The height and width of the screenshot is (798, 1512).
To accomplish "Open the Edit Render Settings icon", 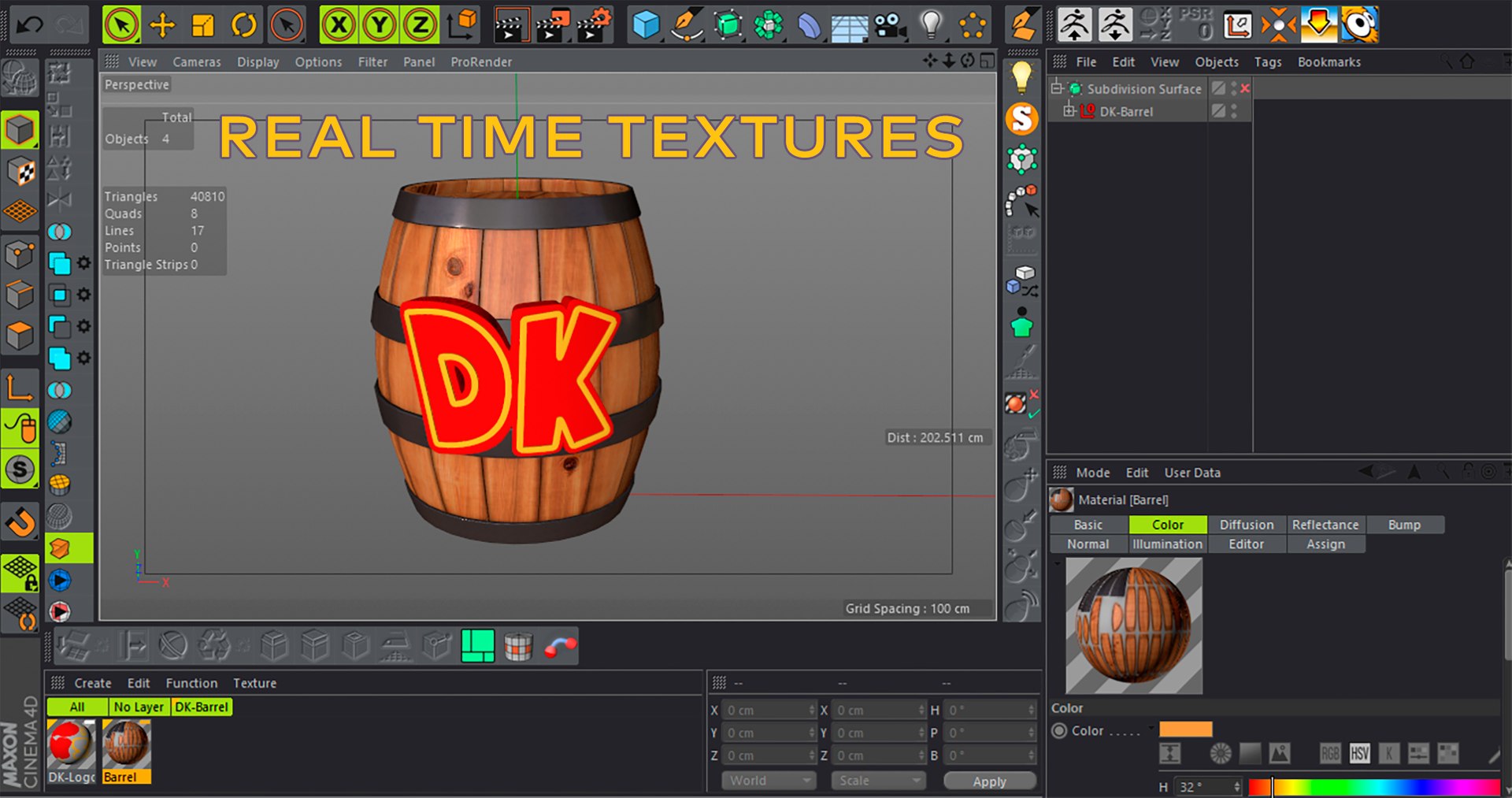I will tap(594, 25).
